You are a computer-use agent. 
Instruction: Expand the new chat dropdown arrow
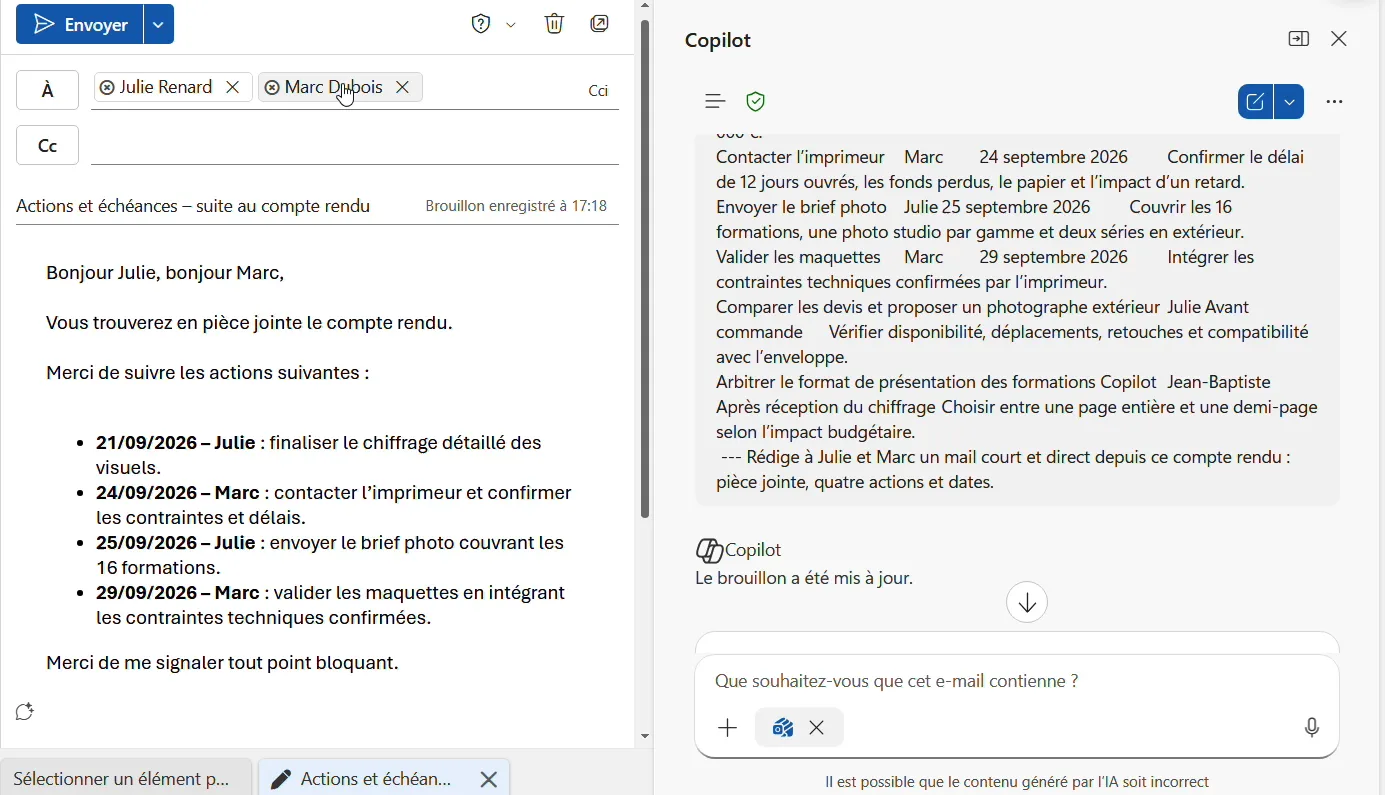tap(1290, 102)
